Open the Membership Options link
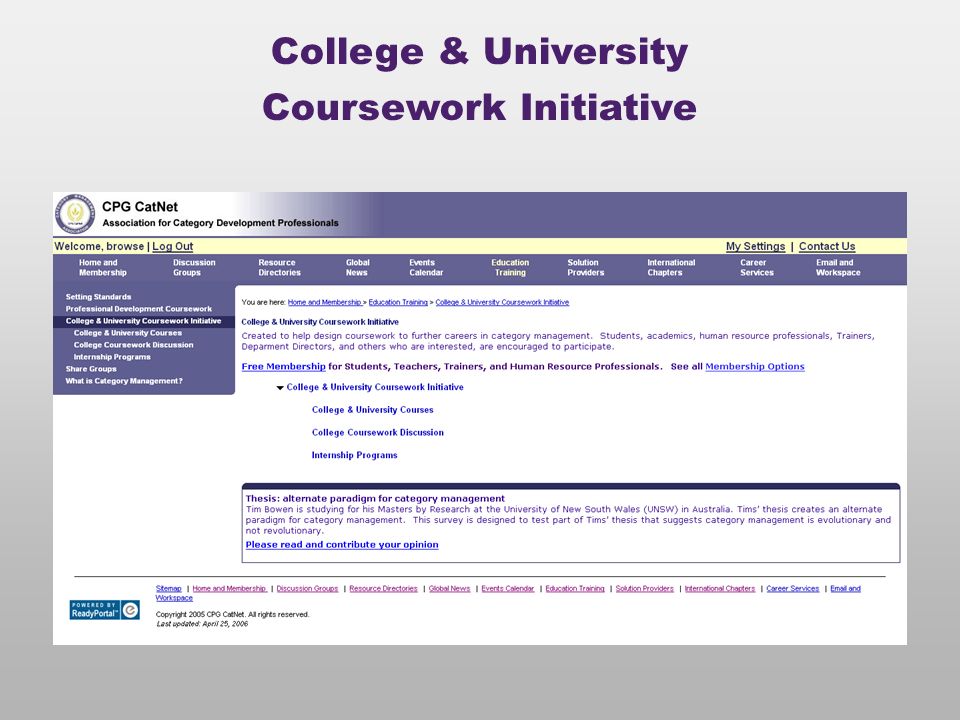 (x=755, y=367)
